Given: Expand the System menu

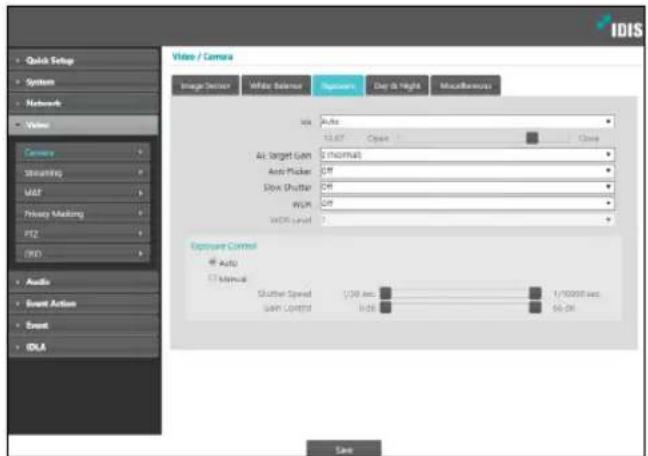Looking at the screenshot, I should point(83,82).
